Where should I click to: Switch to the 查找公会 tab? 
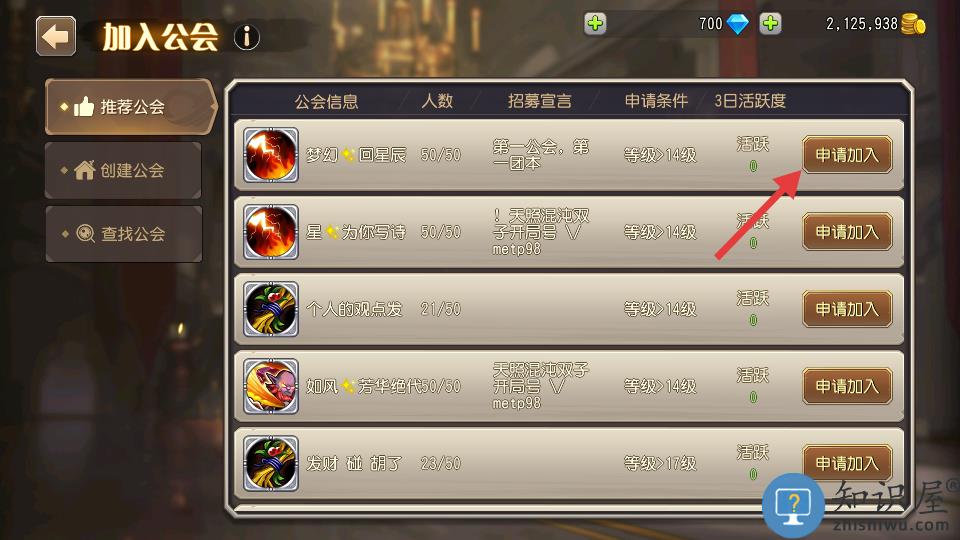coord(123,234)
